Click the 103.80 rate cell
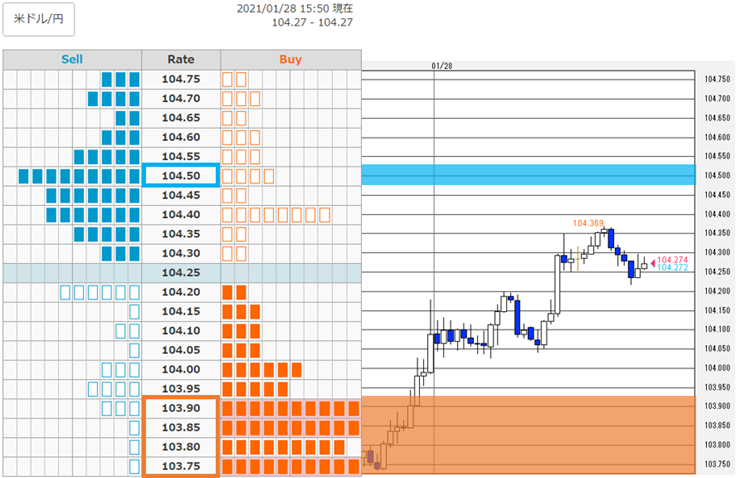The image size is (736, 478). 181,447
